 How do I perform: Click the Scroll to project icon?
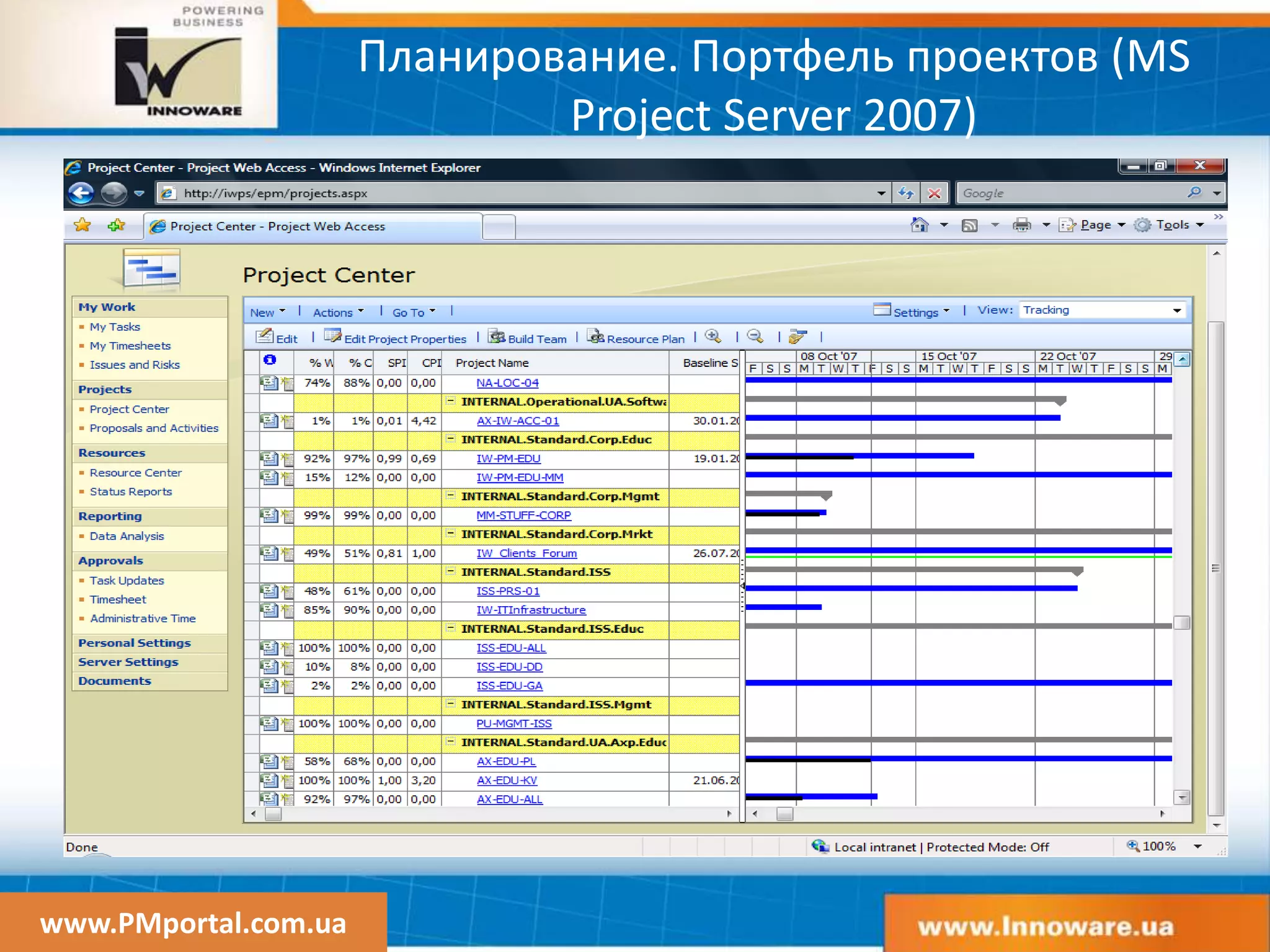click(x=797, y=337)
